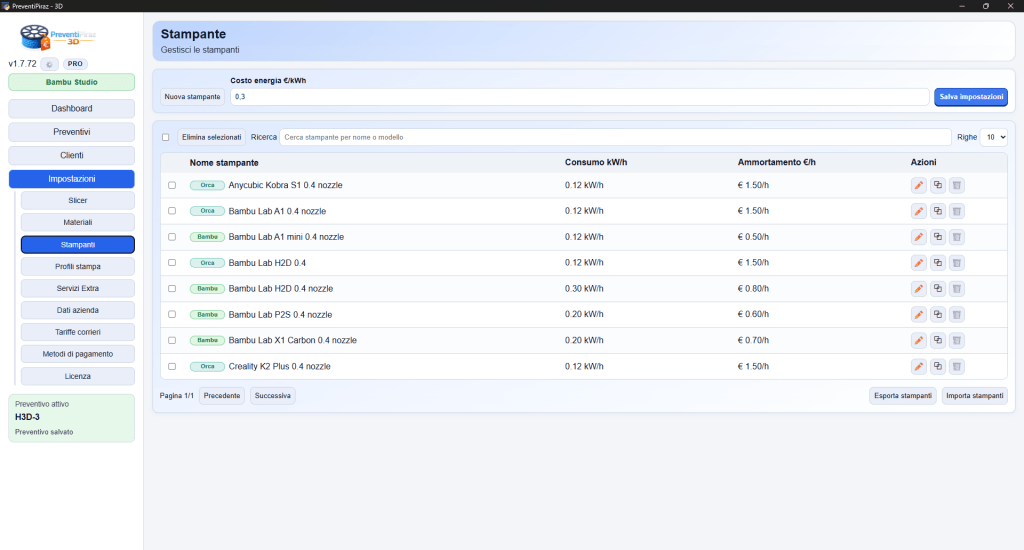Collapse the Impostazioni sidebar section
The width and height of the screenshot is (1024, 550).
tap(71, 179)
